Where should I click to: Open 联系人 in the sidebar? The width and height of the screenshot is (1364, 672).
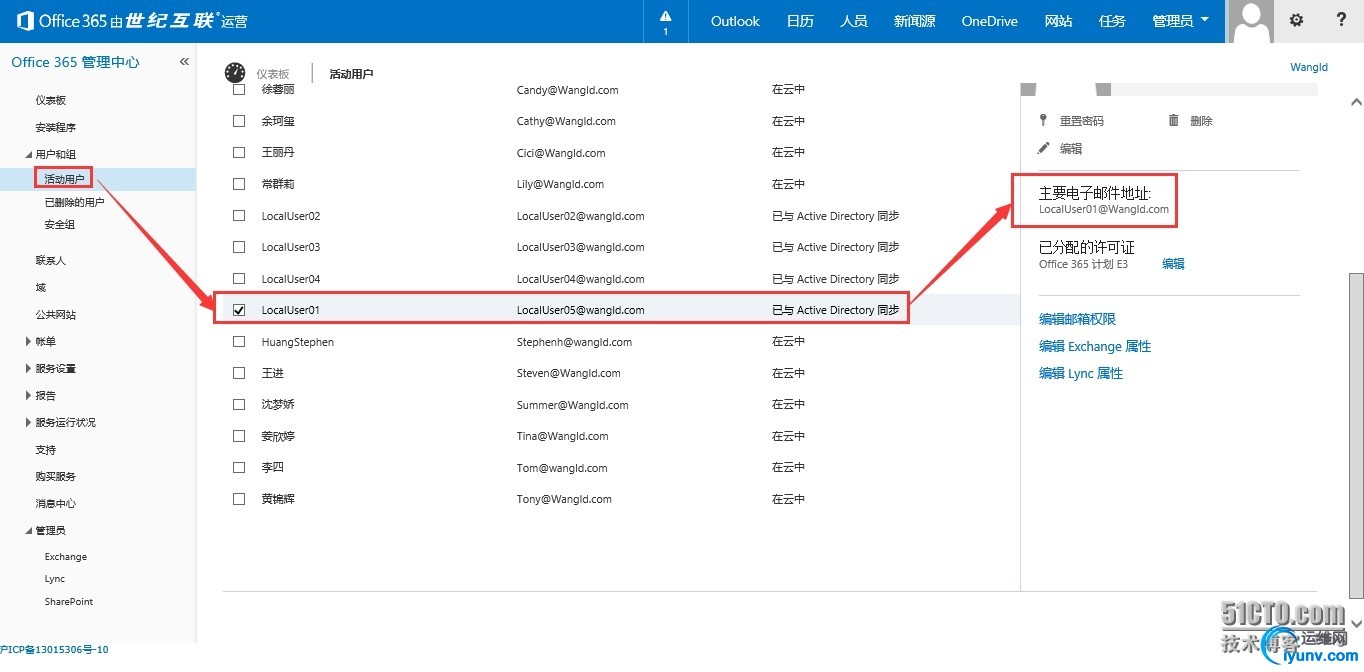[51, 260]
